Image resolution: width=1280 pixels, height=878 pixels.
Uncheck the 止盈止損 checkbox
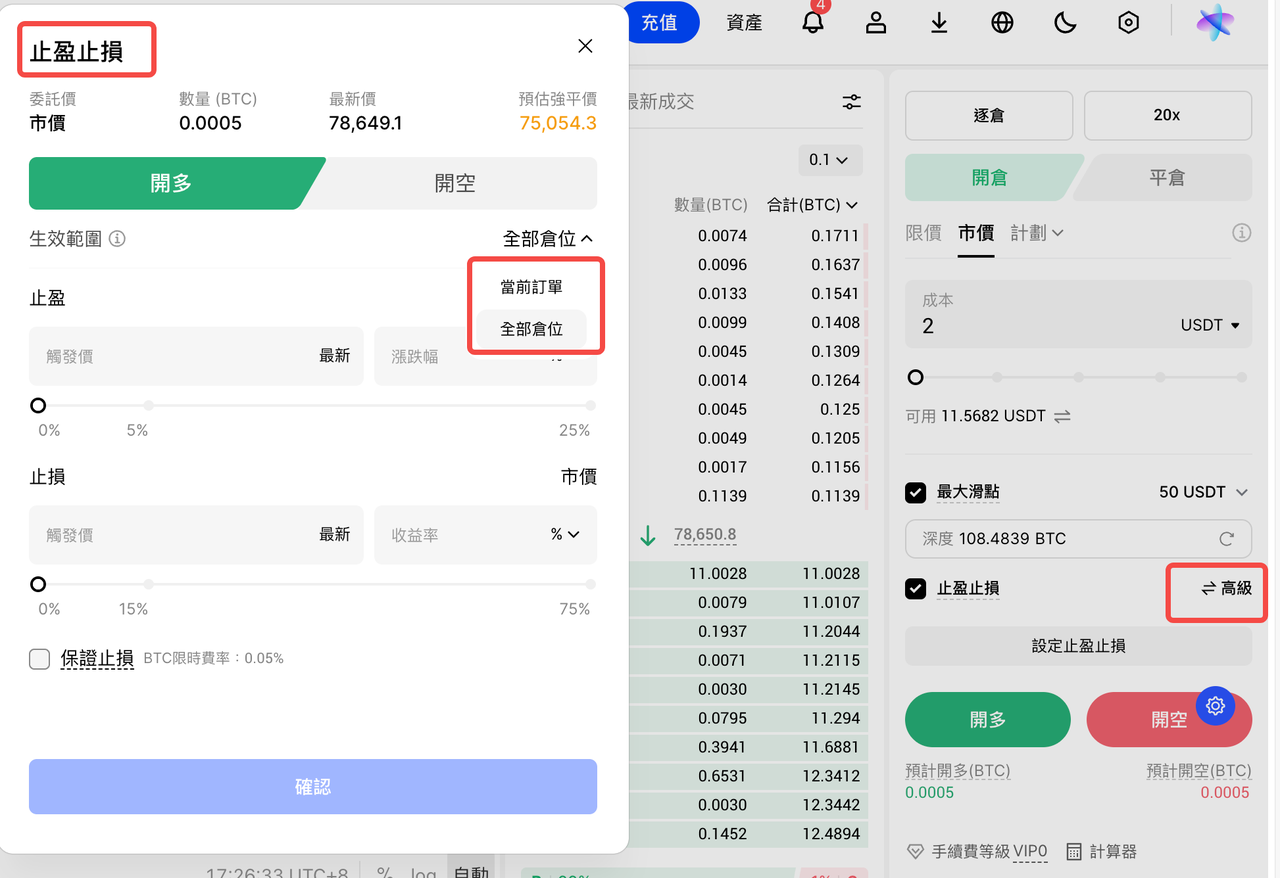[915, 588]
